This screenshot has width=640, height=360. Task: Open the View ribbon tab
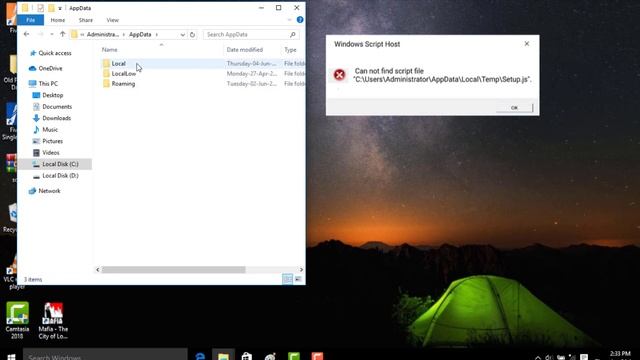(x=113, y=20)
